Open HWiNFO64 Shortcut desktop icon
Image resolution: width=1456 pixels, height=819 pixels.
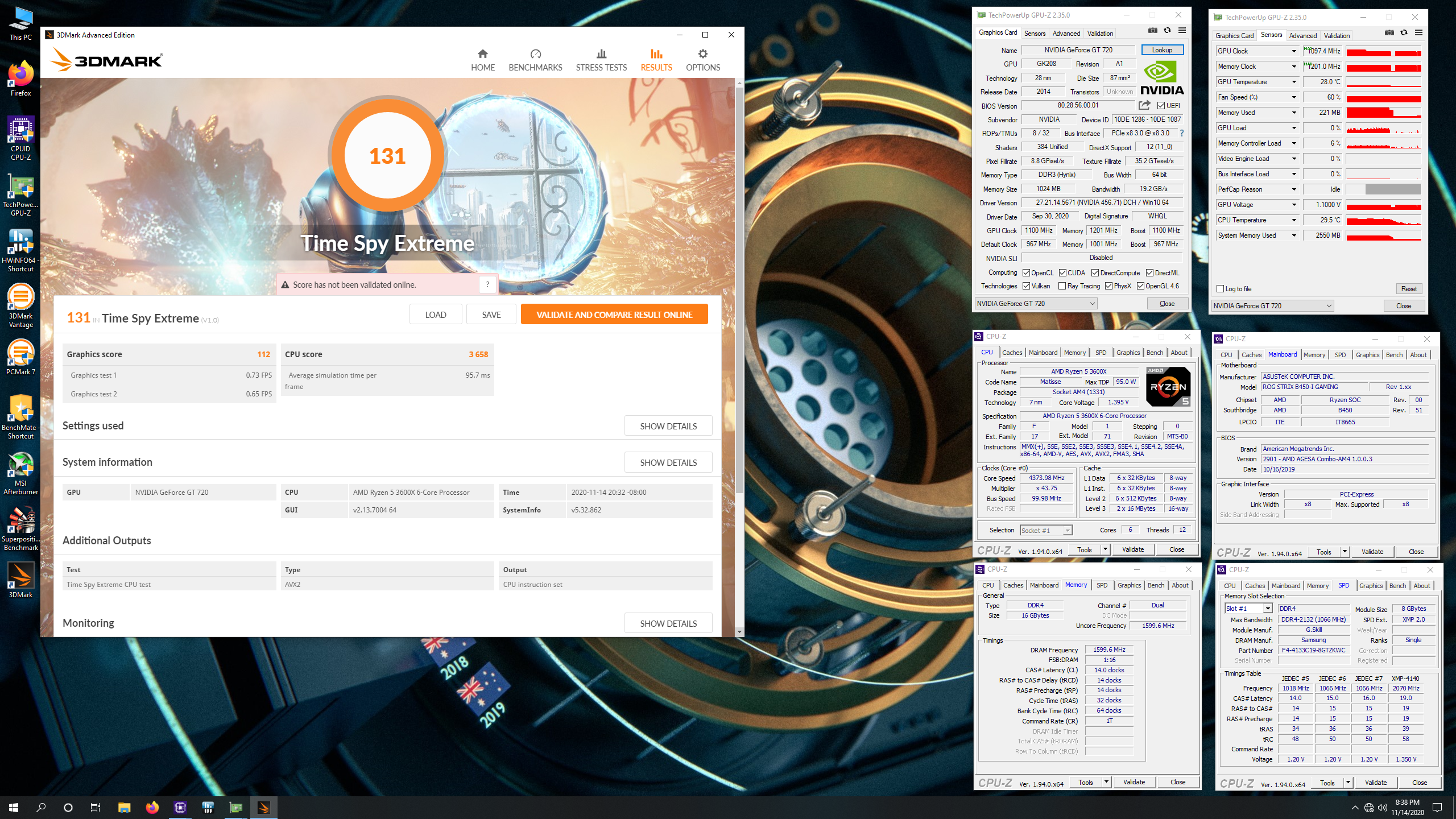pyautogui.click(x=20, y=250)
